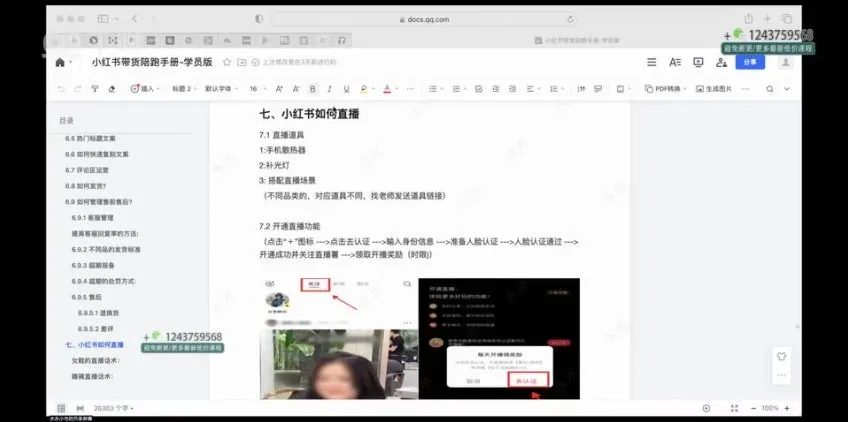The height and width of the screenshot is (422, 848).
Task: Open a new Safari tab
Action: click(767, 19)
